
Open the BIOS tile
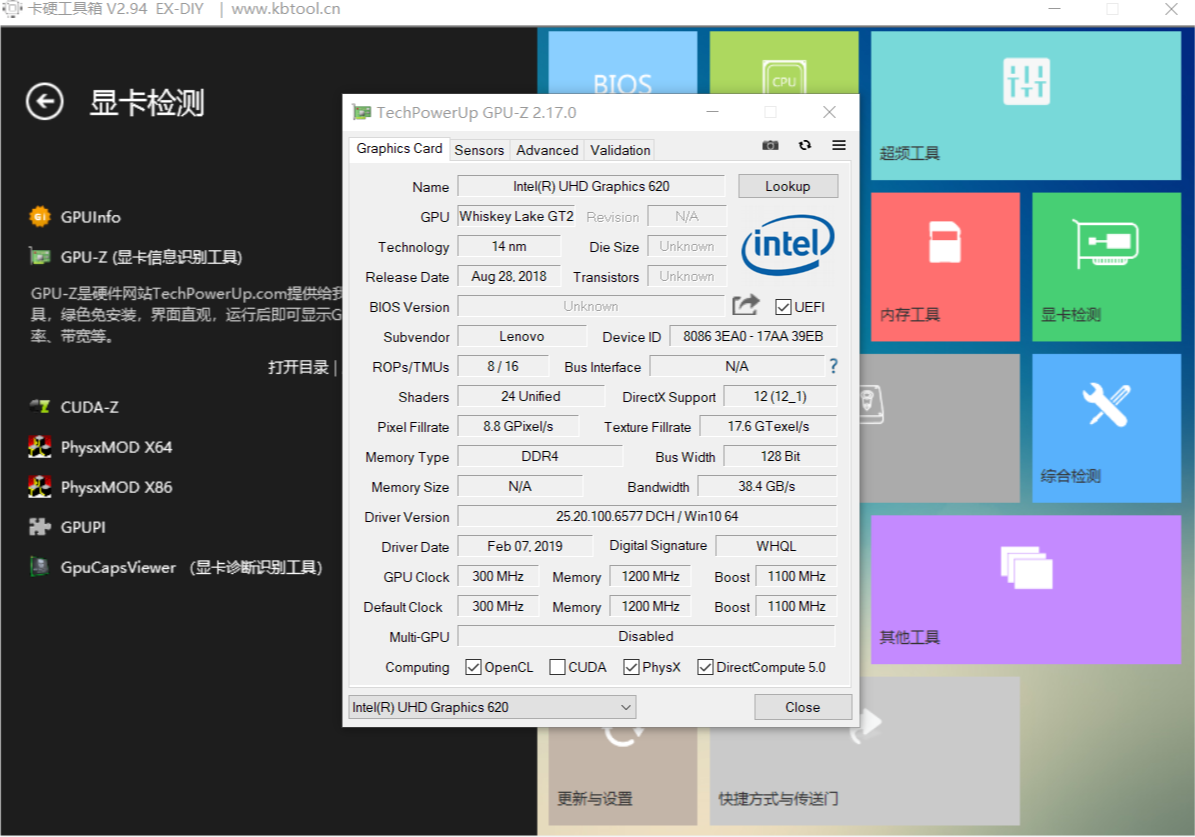coord(623,63)
